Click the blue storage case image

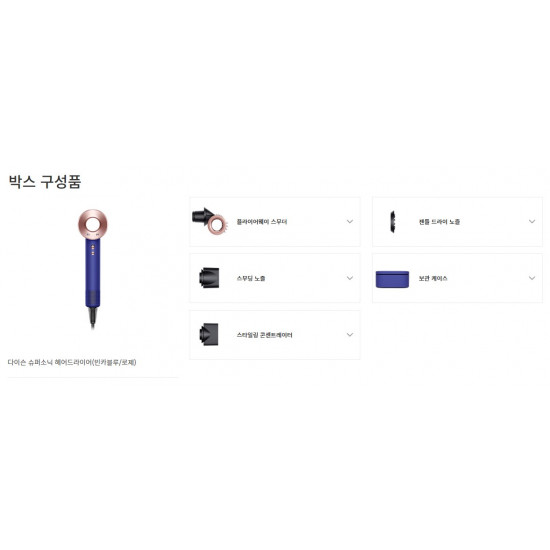pos(392,279)
